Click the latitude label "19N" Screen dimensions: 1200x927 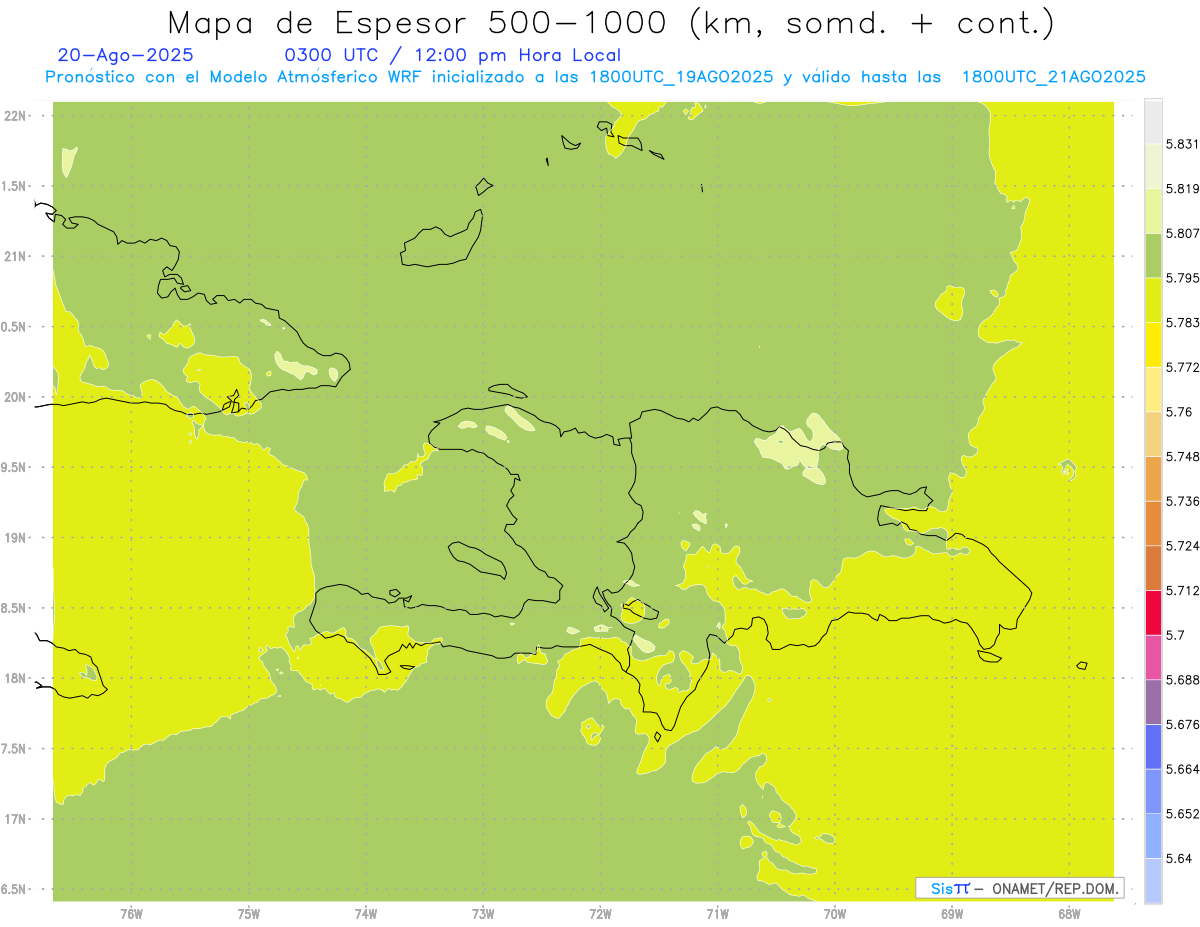pos(15,538)
